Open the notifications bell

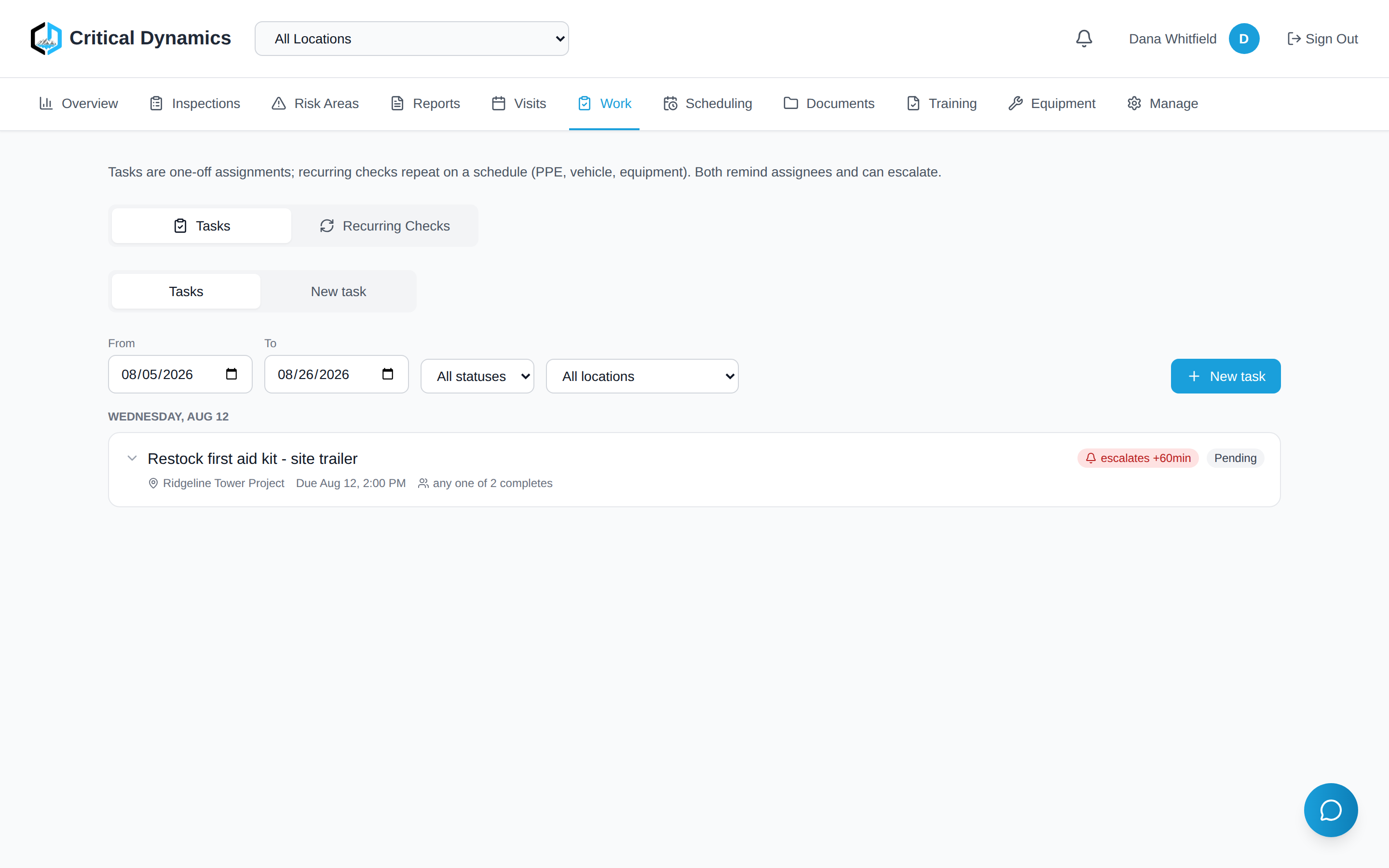[1084, 39]
